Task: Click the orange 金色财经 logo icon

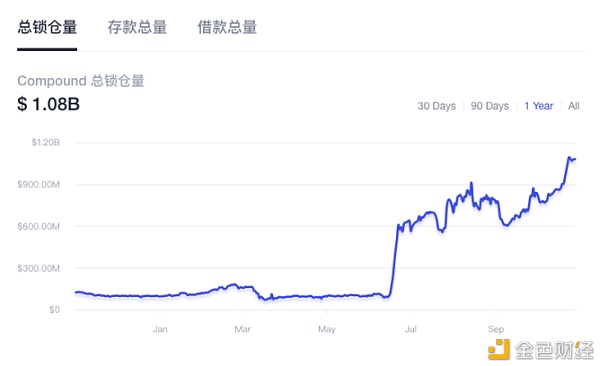Action: click(x=499, y=349)
